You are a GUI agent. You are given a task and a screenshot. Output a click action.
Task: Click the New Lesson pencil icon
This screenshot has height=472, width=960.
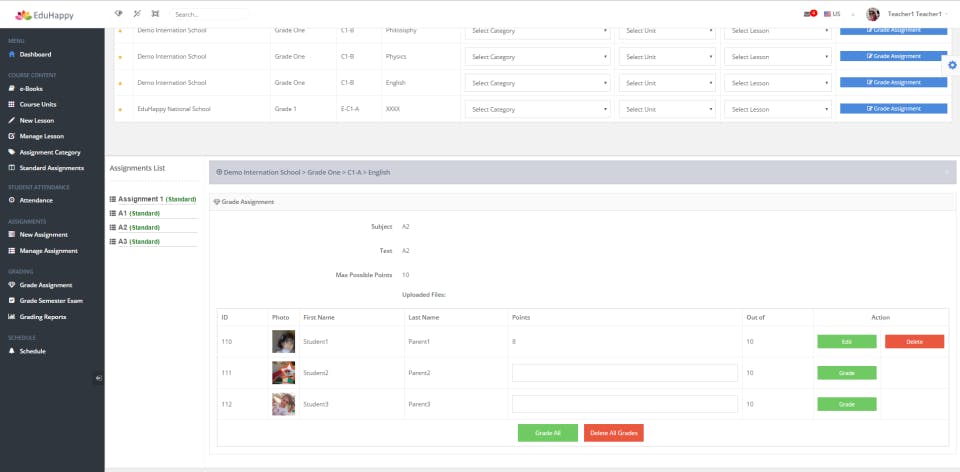12,121
